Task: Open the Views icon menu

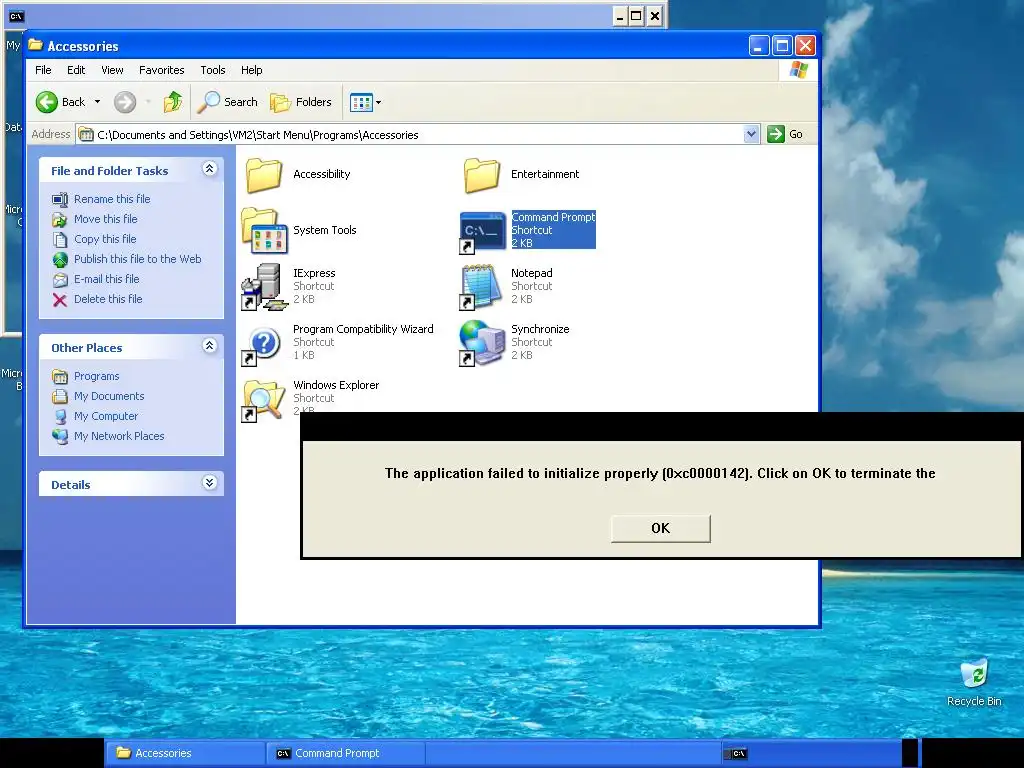Action: (x=366, y=102)
